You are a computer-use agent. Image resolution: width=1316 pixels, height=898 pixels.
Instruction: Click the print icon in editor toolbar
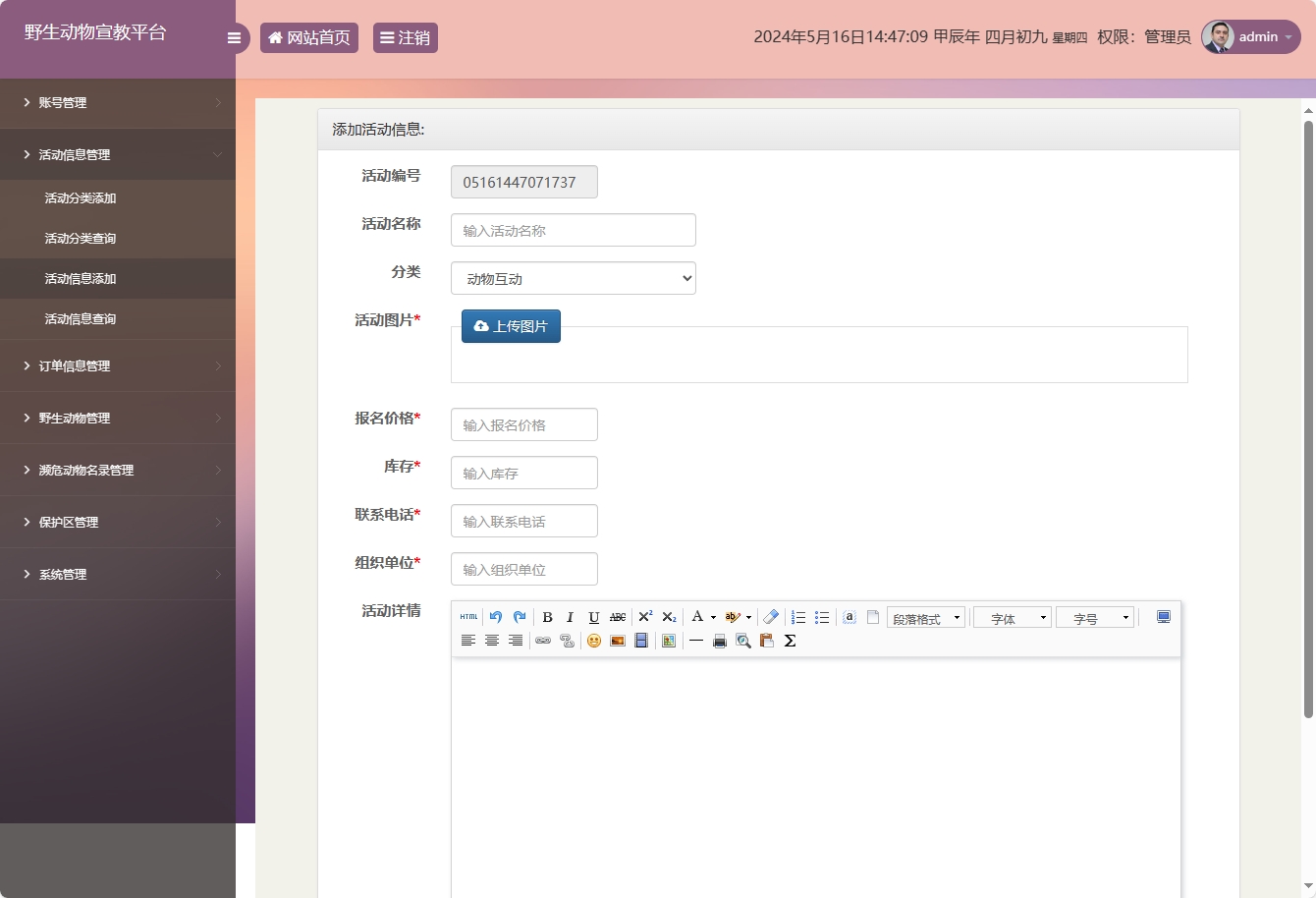pos(720,641)
